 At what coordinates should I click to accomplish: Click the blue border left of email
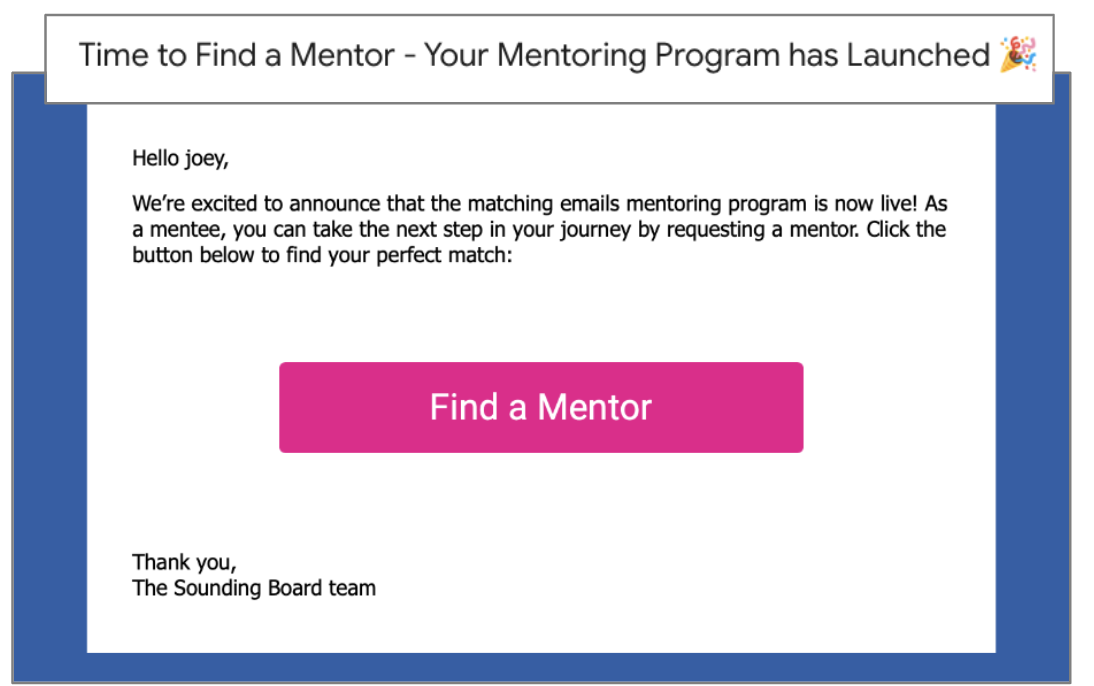coord(49,380)
